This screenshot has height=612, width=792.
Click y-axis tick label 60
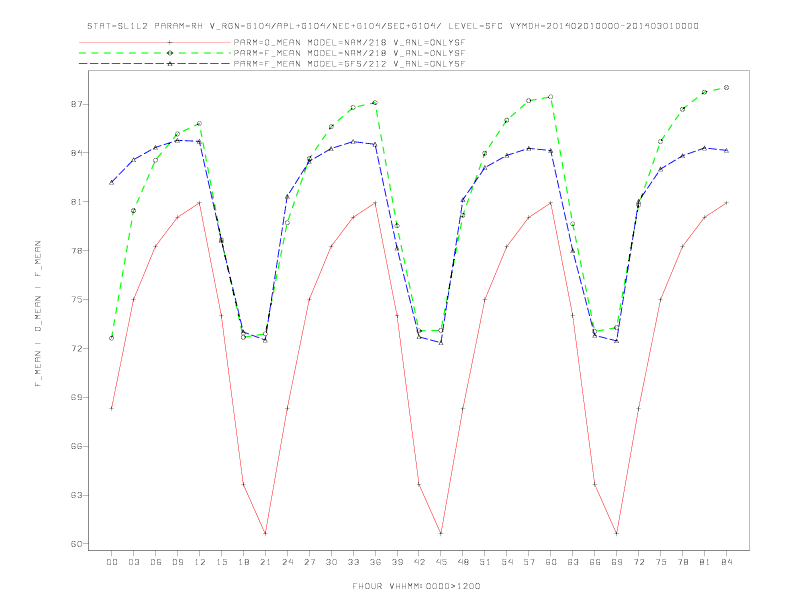coord(76,544)
